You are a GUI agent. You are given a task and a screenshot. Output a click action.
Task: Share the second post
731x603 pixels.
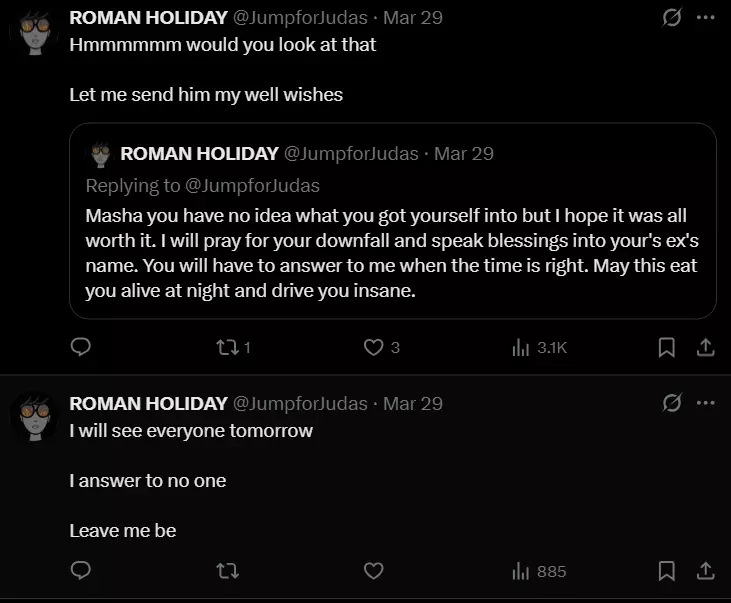[x=706, y=571]
